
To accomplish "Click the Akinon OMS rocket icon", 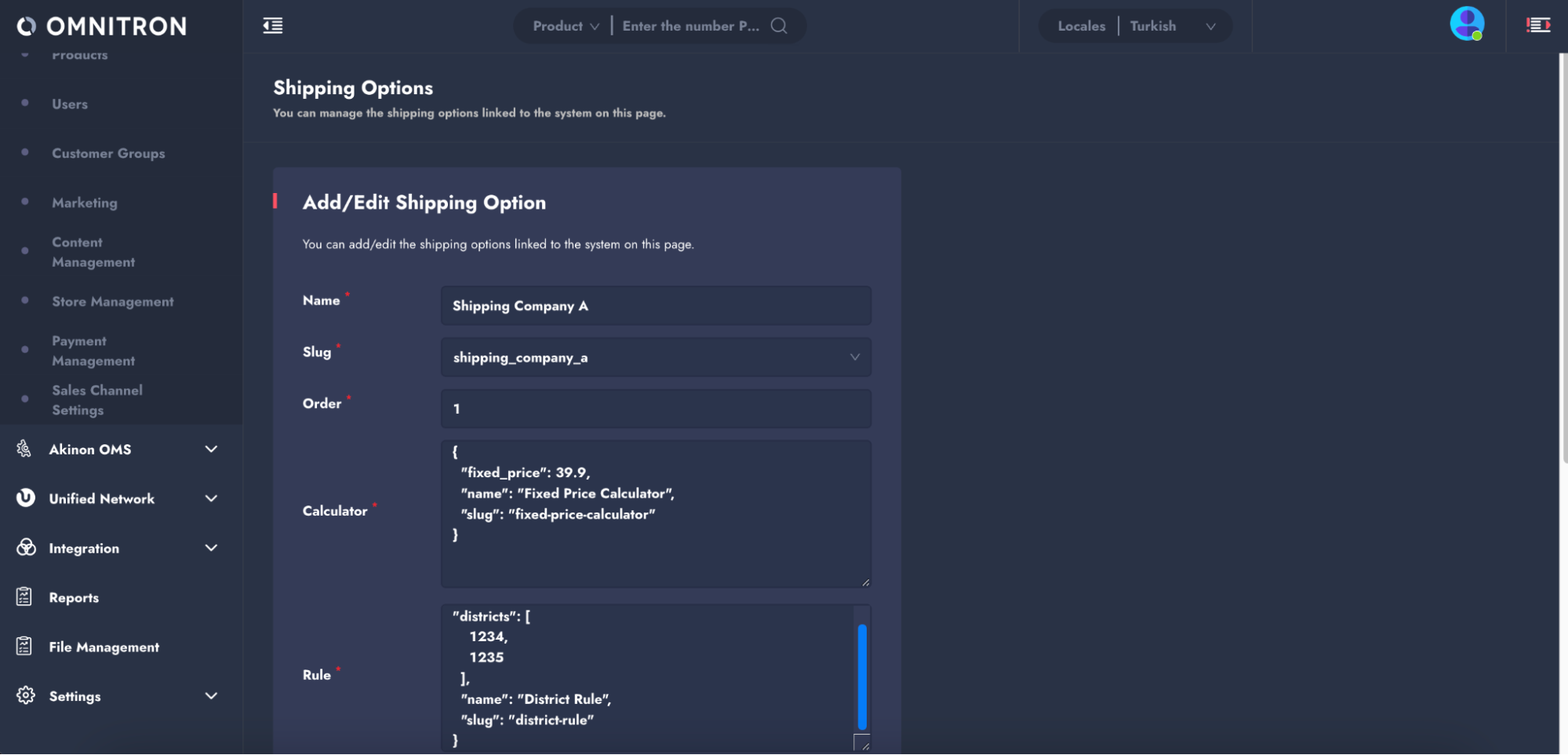I will (x=24, y=449).
